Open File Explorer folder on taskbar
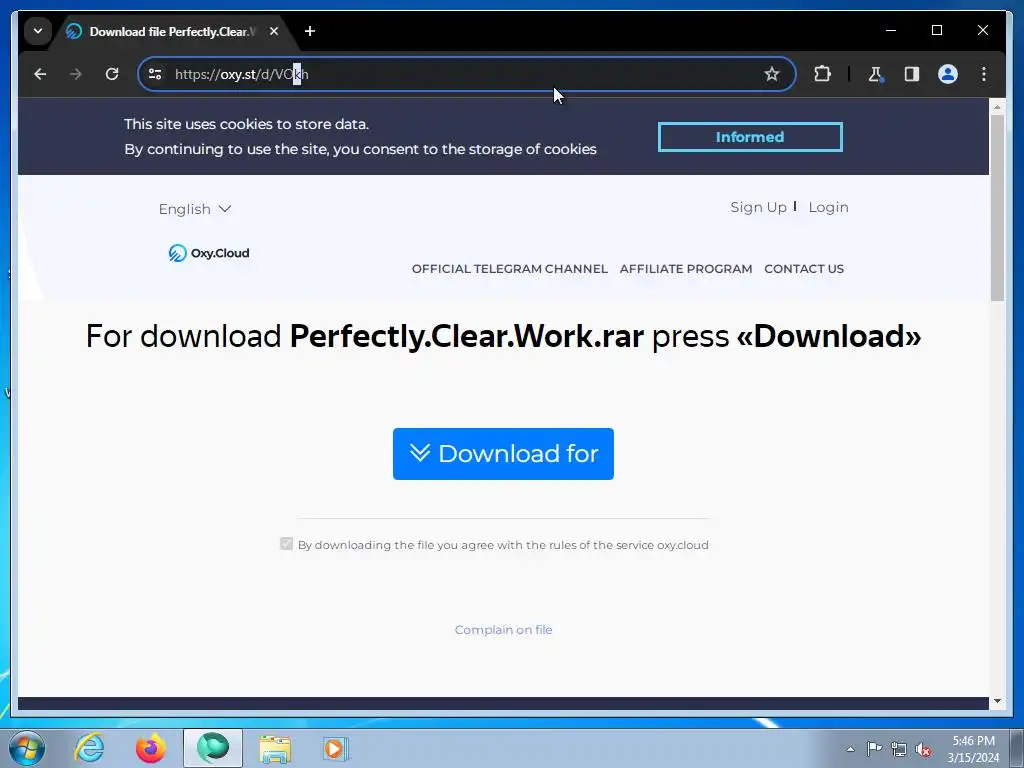1024x768 pixels. (x=275, y=748)
